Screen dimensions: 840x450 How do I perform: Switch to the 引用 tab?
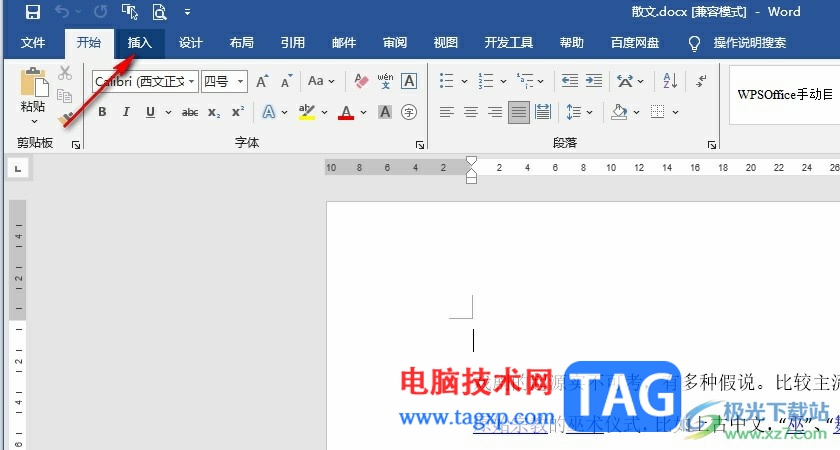(x=292, y=43)
